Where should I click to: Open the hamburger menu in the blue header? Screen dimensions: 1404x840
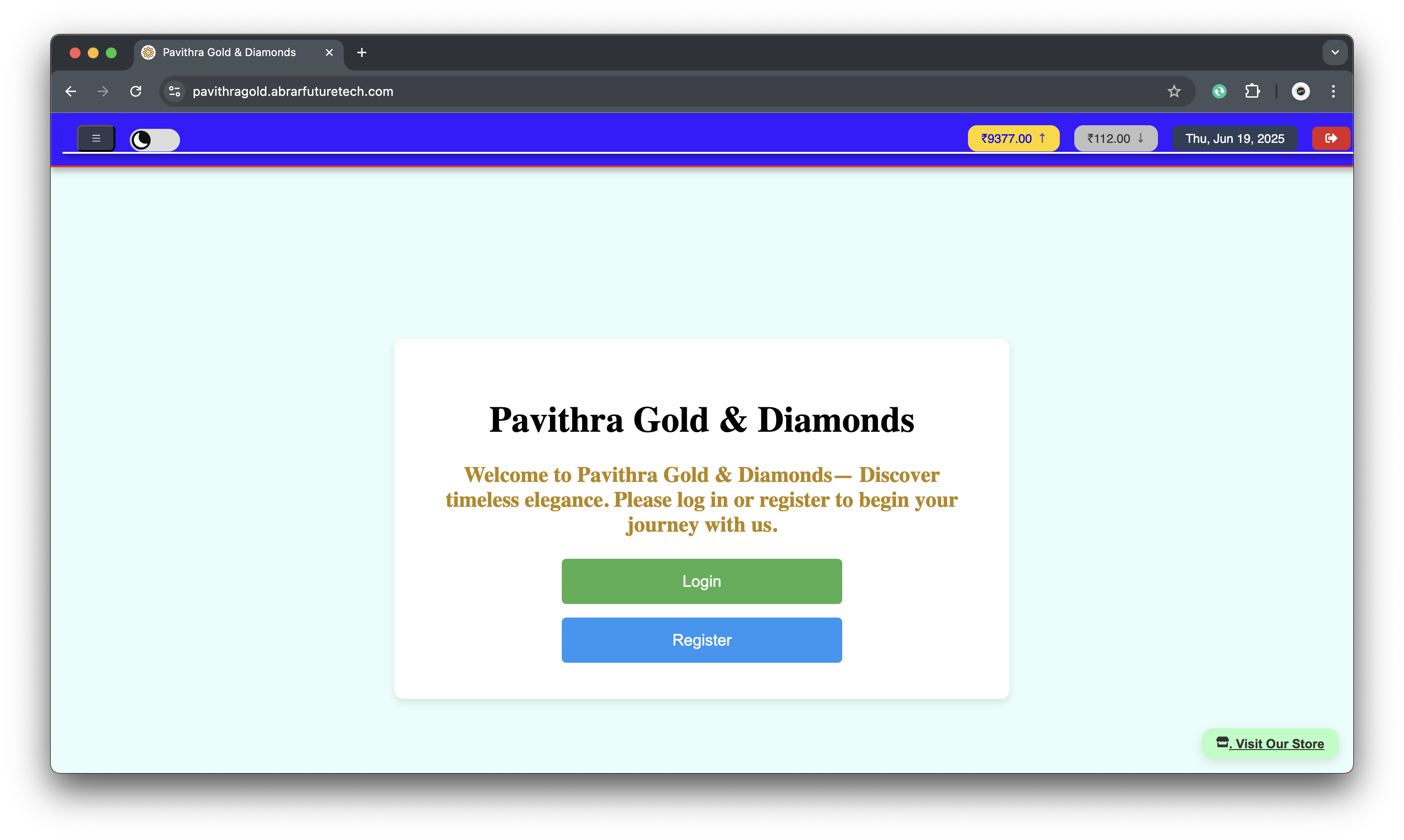(x=96, y=138)
